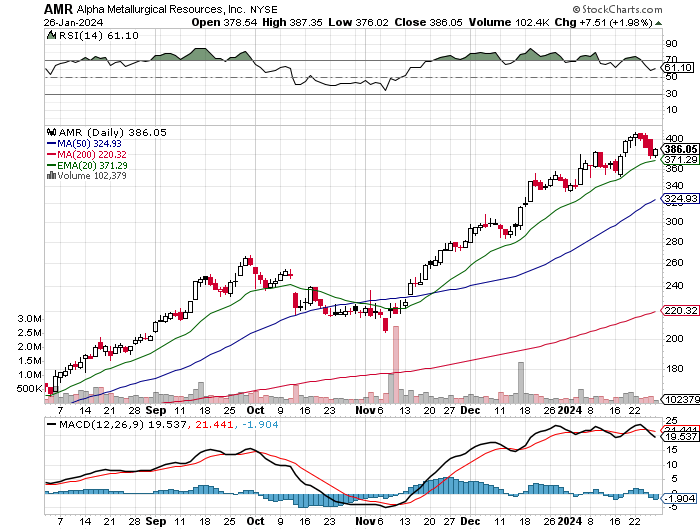Select the AMR ticker symbol title
The width and height of the screenshot is (700, 530).
tap(58, 9)
